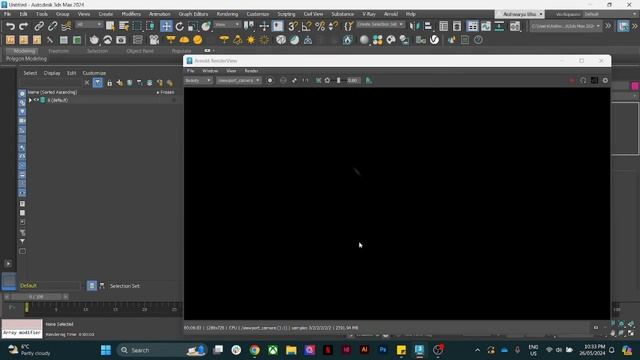
Task: Open Scene Explorer Display menu
Action: (x=52, y=73)
